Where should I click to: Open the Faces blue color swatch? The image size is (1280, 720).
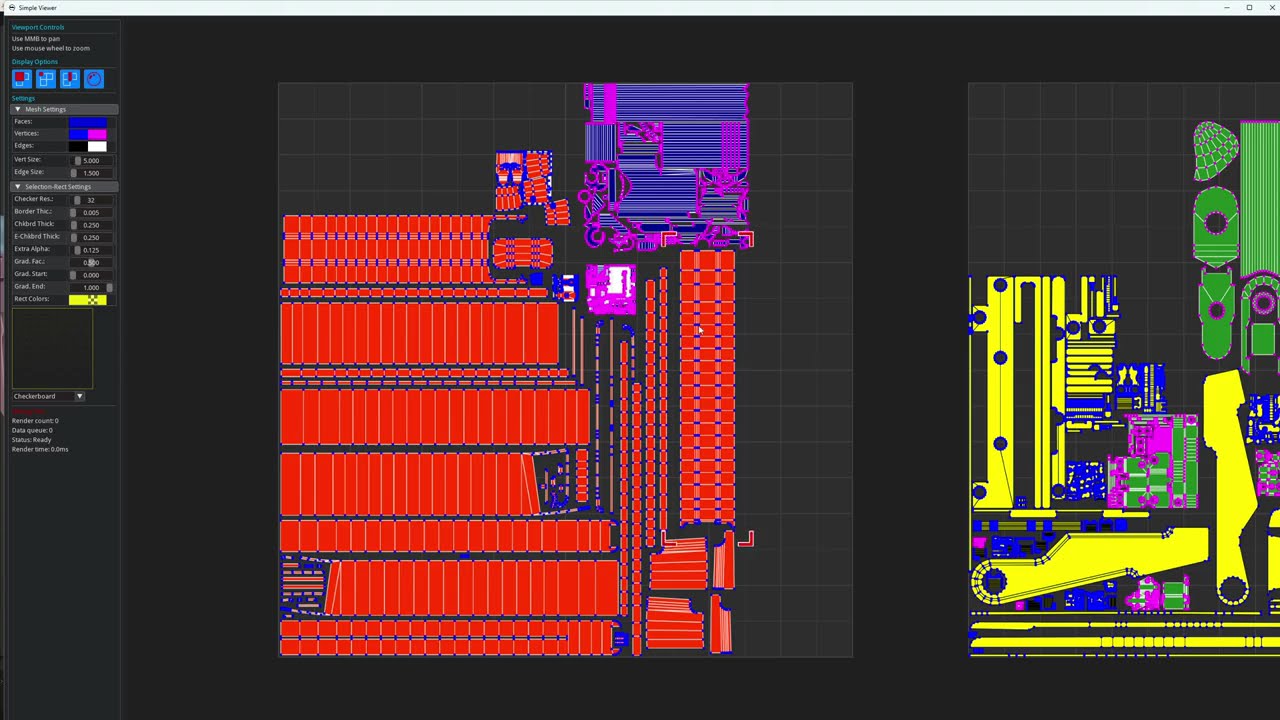[x=87, y=122]
